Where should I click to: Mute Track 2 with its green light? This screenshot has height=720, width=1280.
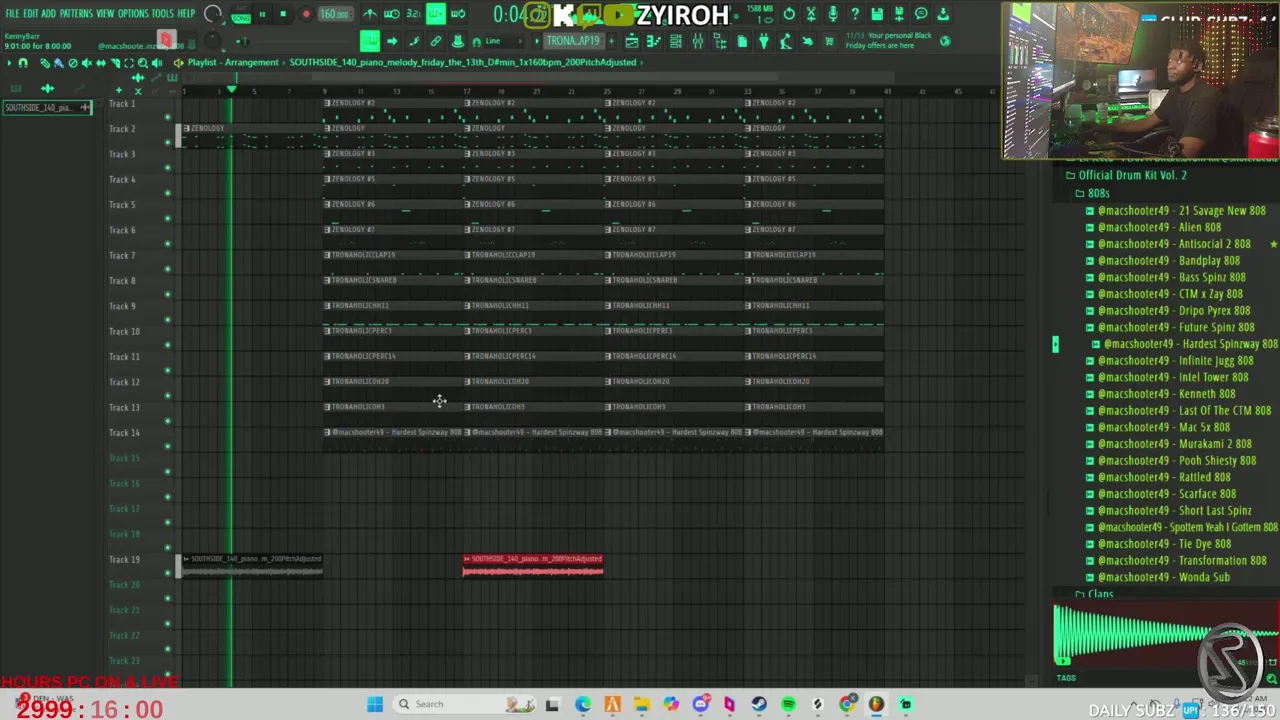coord(168,142)
